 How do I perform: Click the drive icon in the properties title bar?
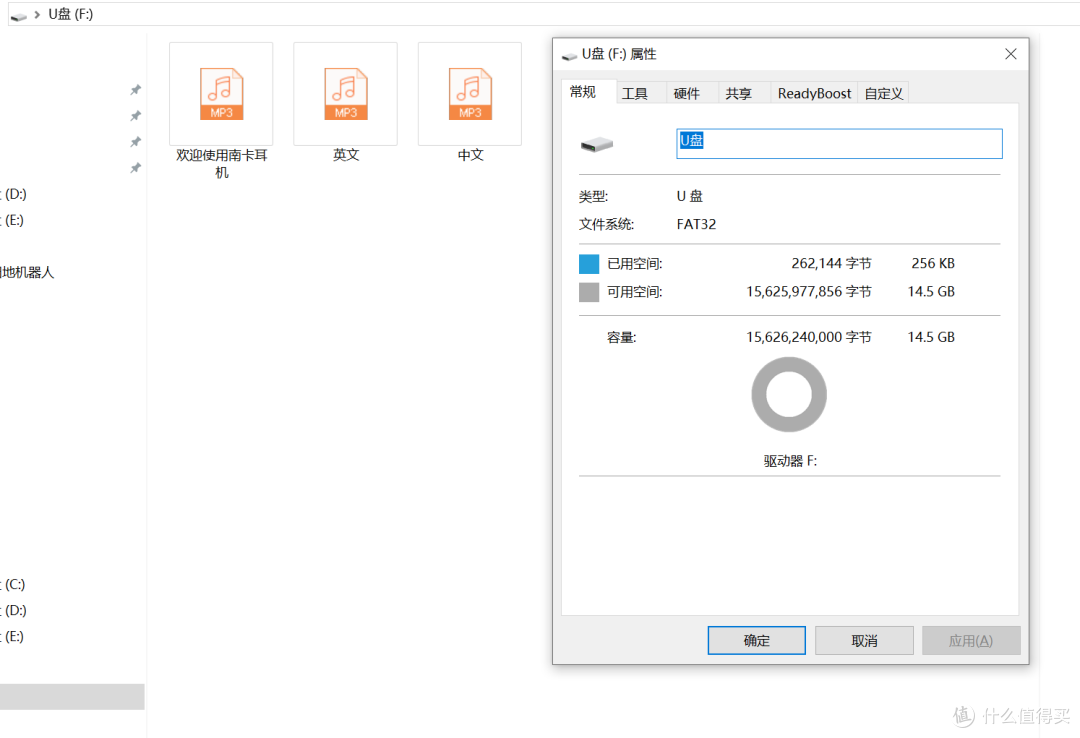coord(570,55)
